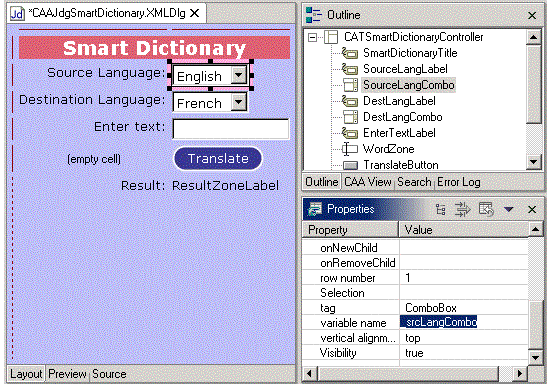The height and width of the screenshot is (384, 547).
Task: Select the ResultZoneLabel text
Action: click(225, 186)
